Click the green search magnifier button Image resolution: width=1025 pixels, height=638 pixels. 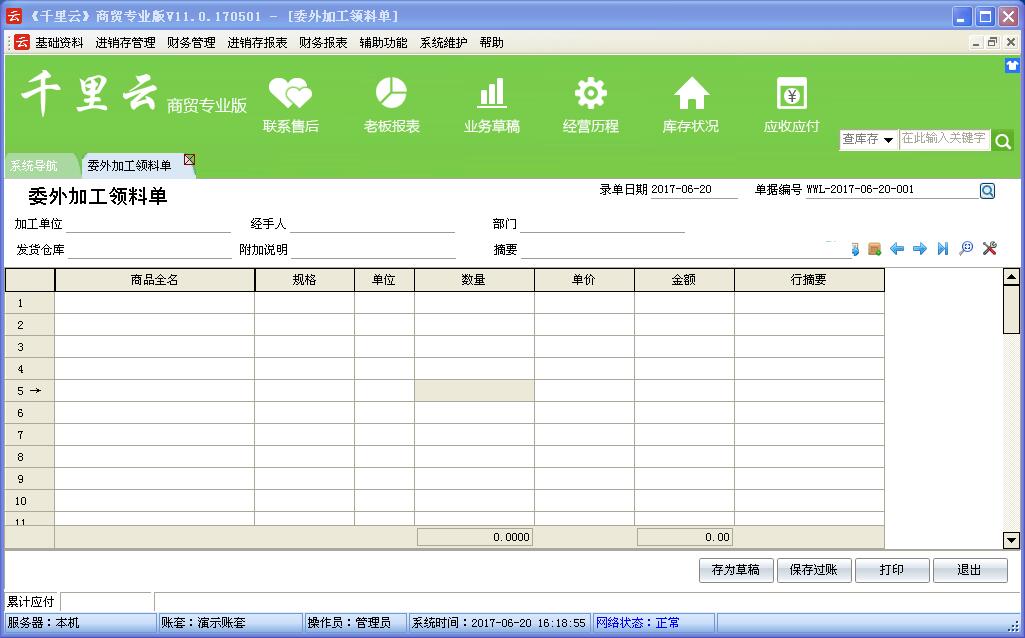[x=1003, y=141]
